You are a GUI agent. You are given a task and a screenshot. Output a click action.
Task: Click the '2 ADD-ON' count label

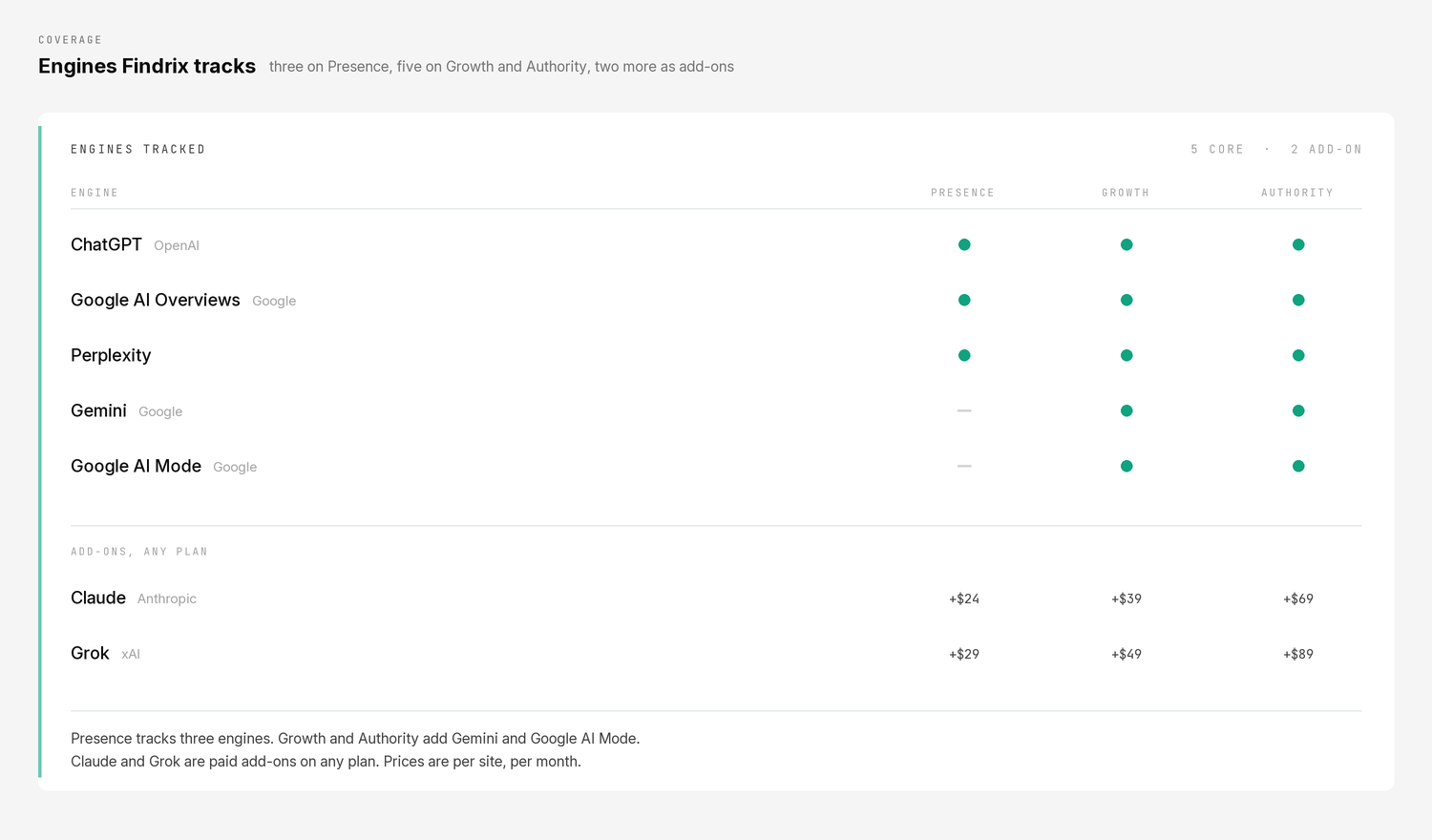point(1326,149)
